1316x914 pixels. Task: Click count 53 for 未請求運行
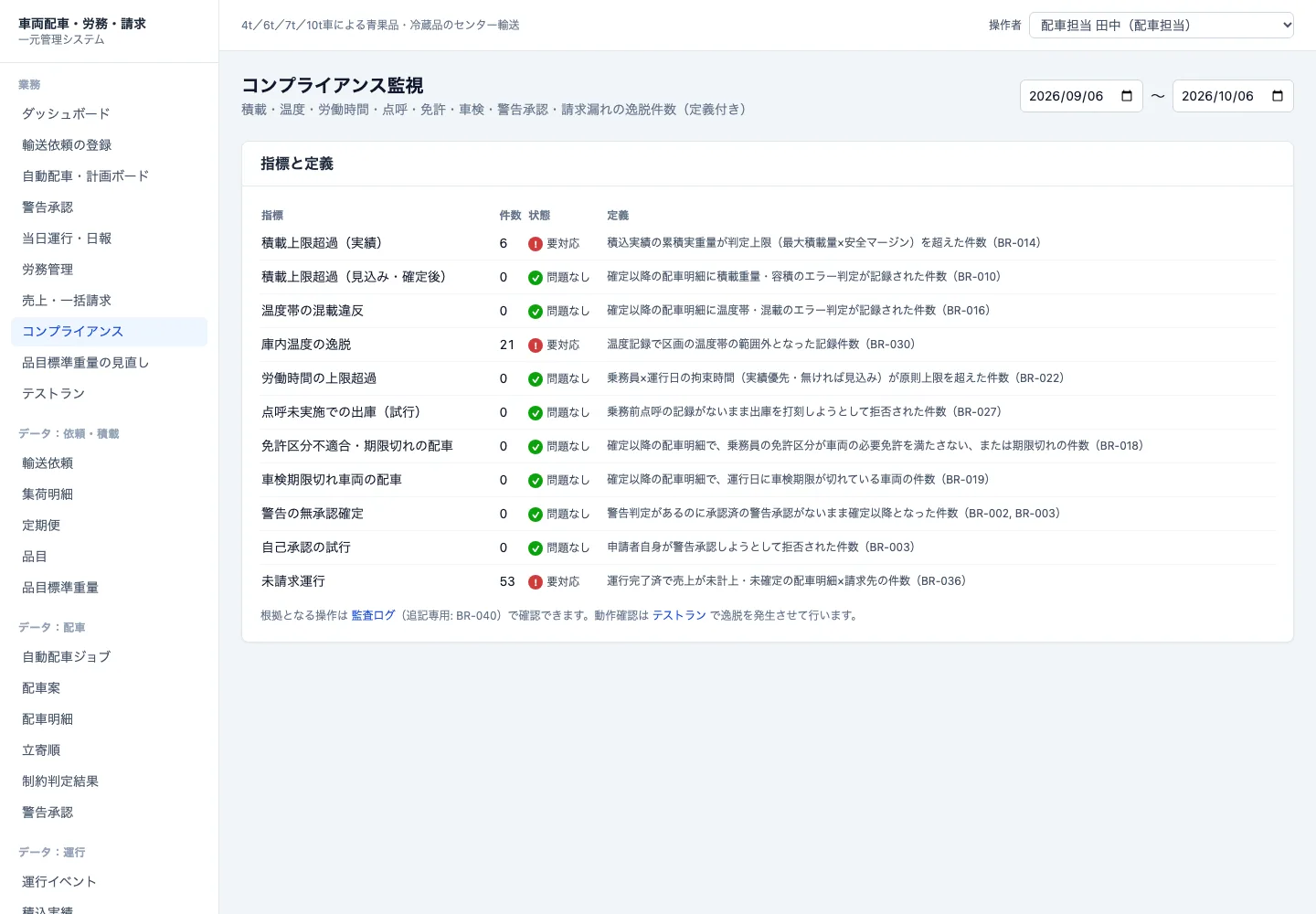coord(507,581)
